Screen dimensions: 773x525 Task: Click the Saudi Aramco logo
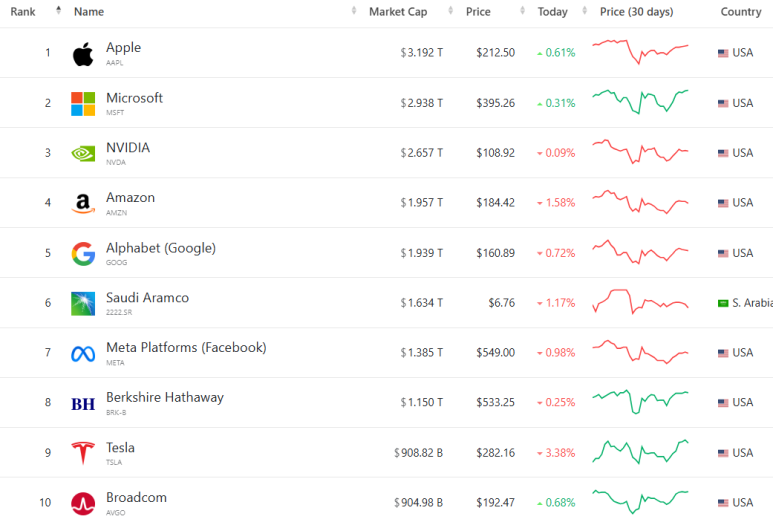pos(83,304)
